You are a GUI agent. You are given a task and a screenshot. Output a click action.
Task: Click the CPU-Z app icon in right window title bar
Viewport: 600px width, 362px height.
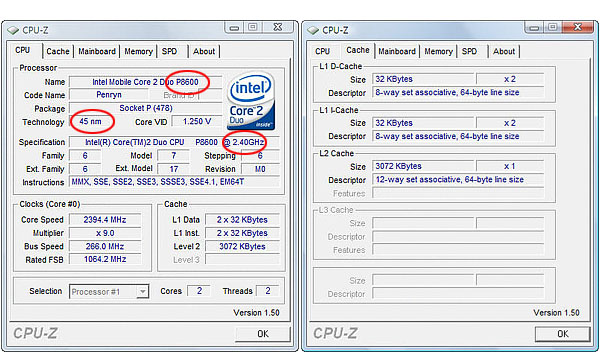point(313,30)
